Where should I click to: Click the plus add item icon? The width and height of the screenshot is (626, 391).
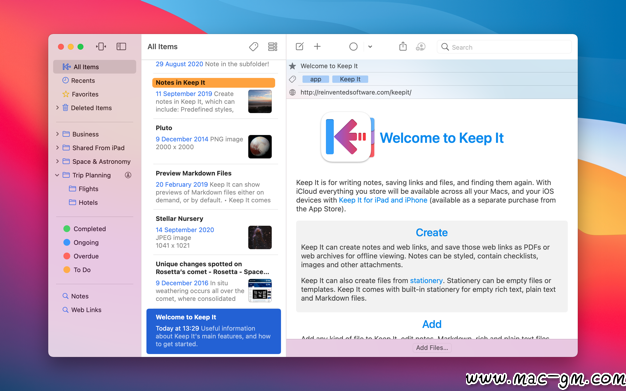[317, 47]
